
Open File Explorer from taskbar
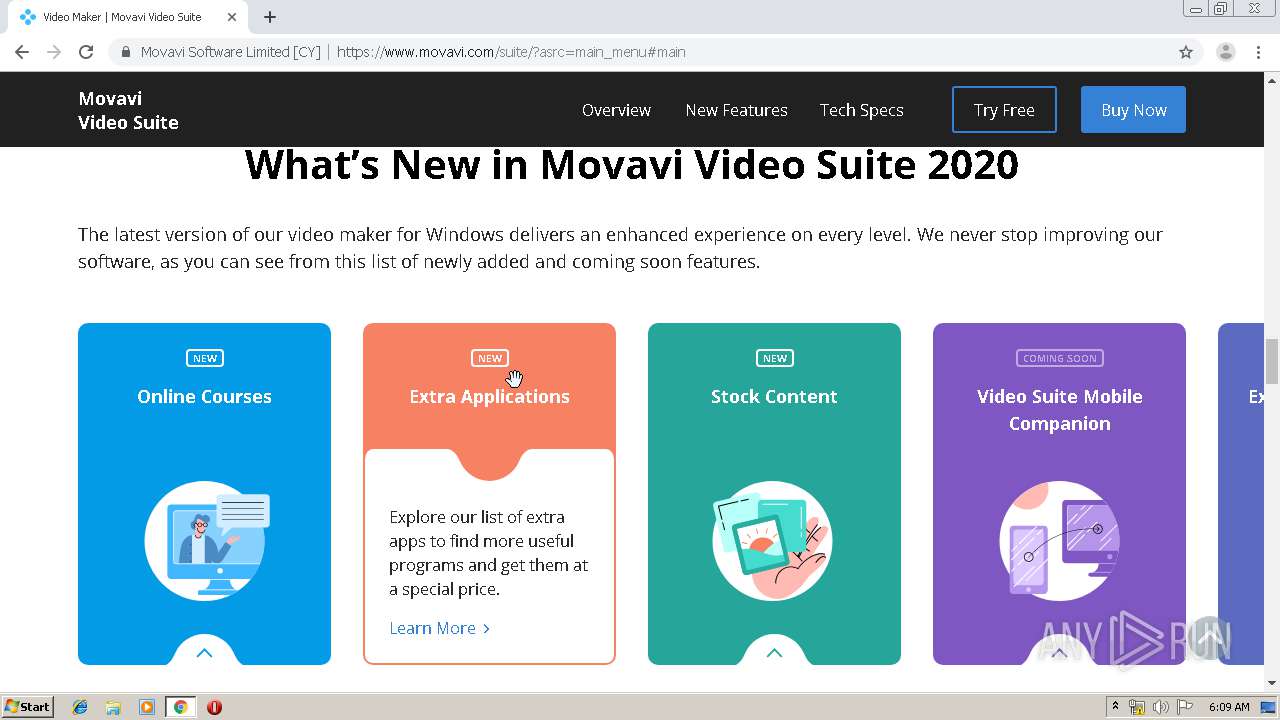(x=113, y=707)
